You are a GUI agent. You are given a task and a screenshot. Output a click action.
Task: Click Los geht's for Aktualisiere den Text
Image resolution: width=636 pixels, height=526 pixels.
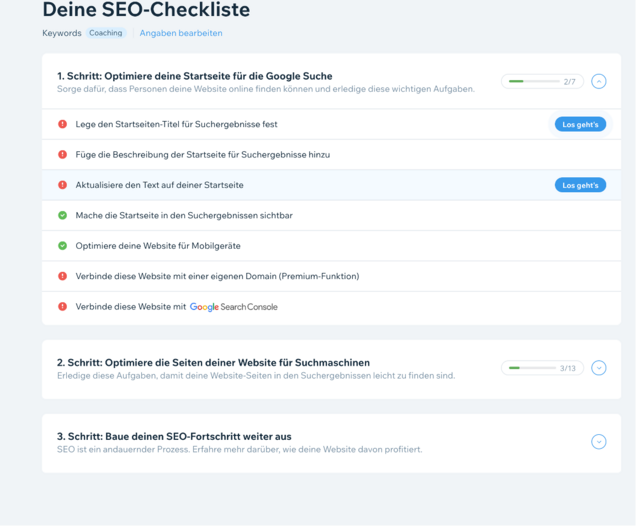coord(580,185)
